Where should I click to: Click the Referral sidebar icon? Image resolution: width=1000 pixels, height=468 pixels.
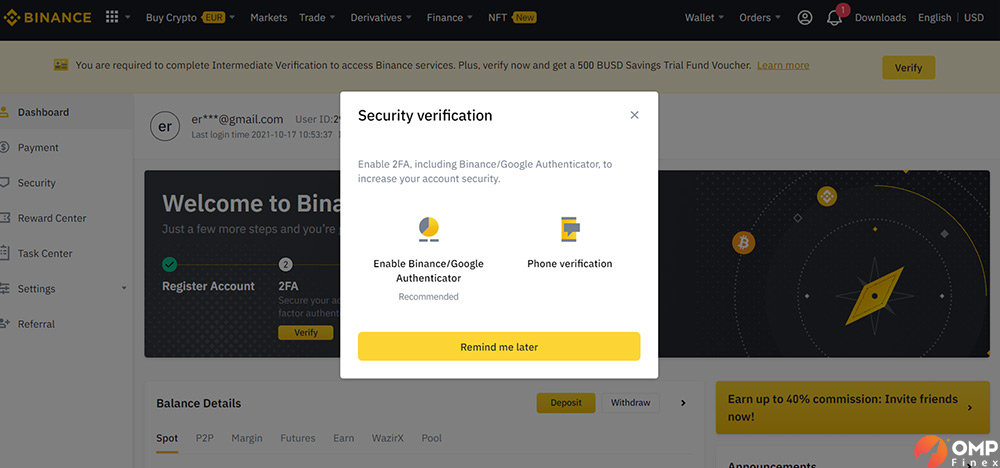(x=4, y=324)
